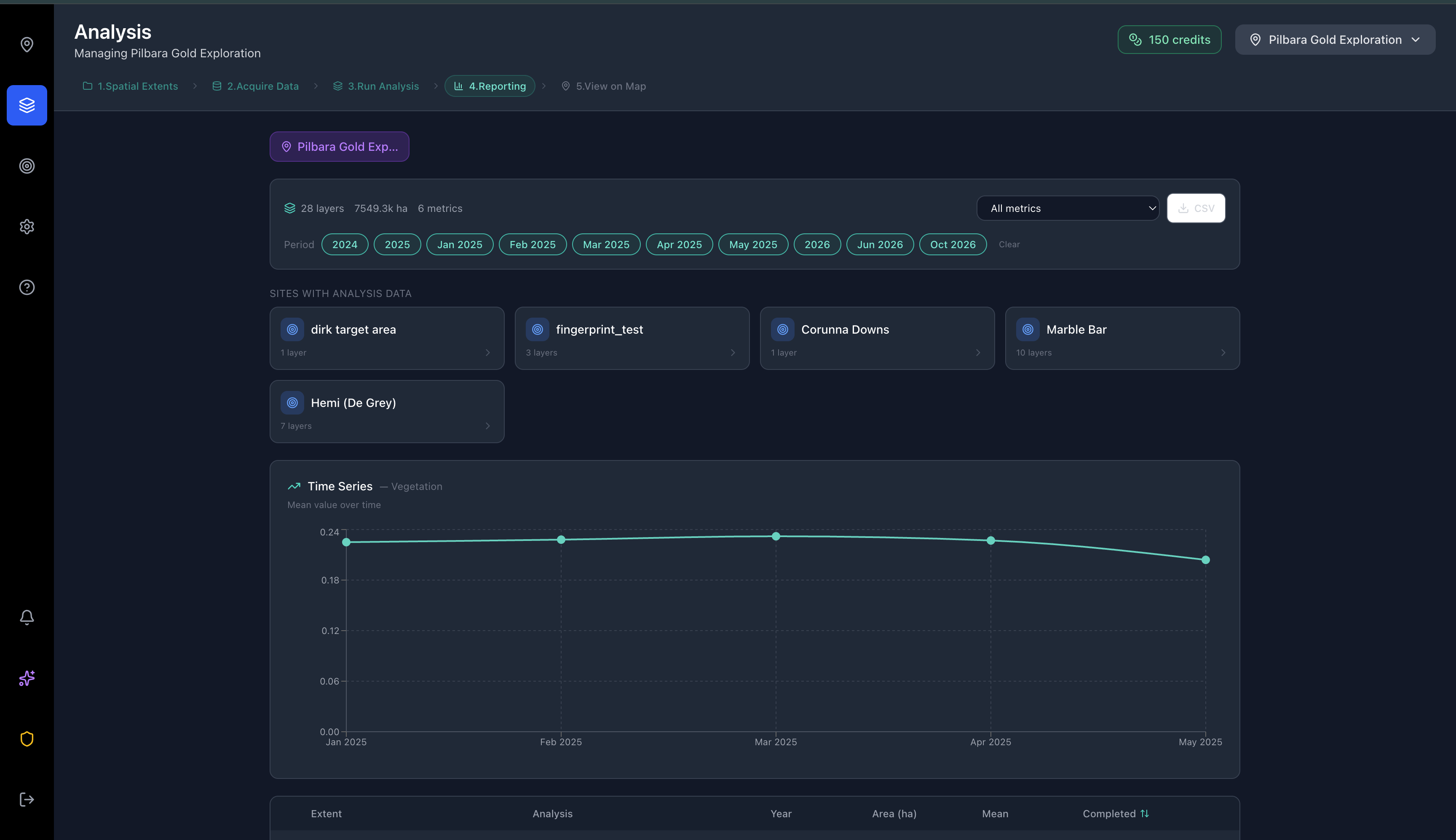
Task: Select the layers icon in sidebar
Action: (27, 105)
